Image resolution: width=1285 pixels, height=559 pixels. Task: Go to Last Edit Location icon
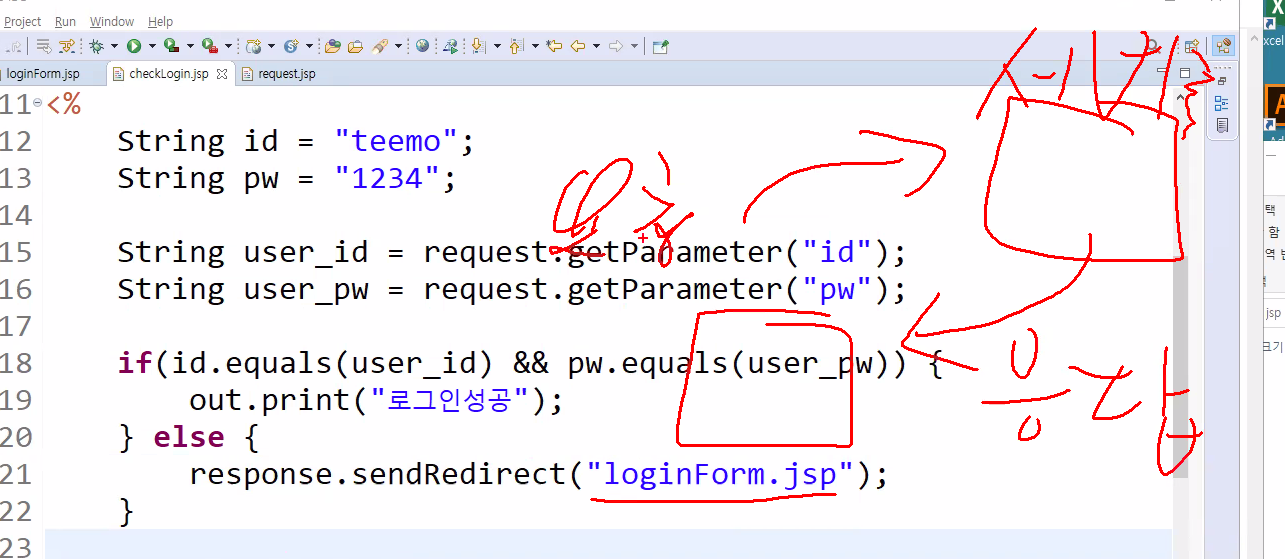click(554, 46)
